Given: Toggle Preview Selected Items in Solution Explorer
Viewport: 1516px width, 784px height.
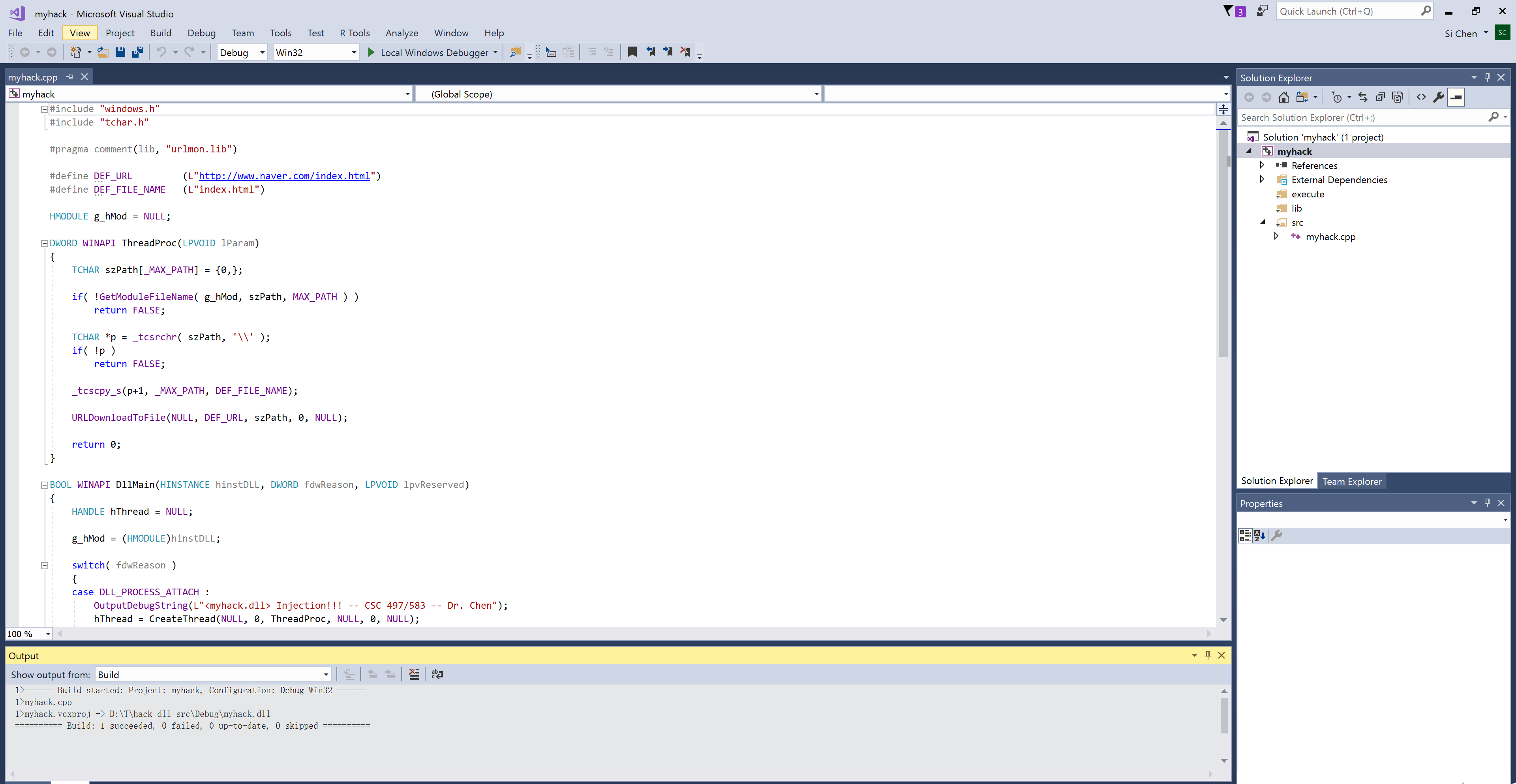Looking at the screenshot, I should click(1456, 97).
